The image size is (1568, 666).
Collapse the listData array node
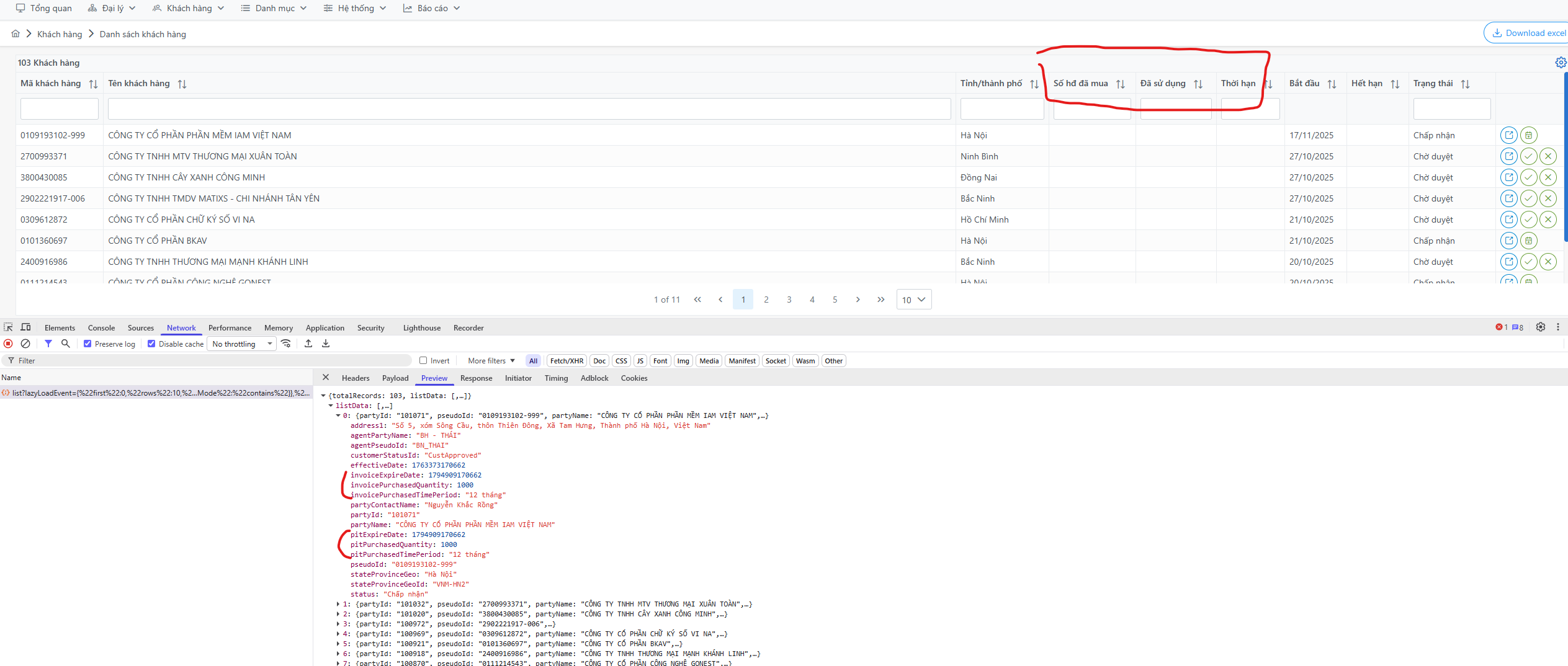tap(331, 406)
